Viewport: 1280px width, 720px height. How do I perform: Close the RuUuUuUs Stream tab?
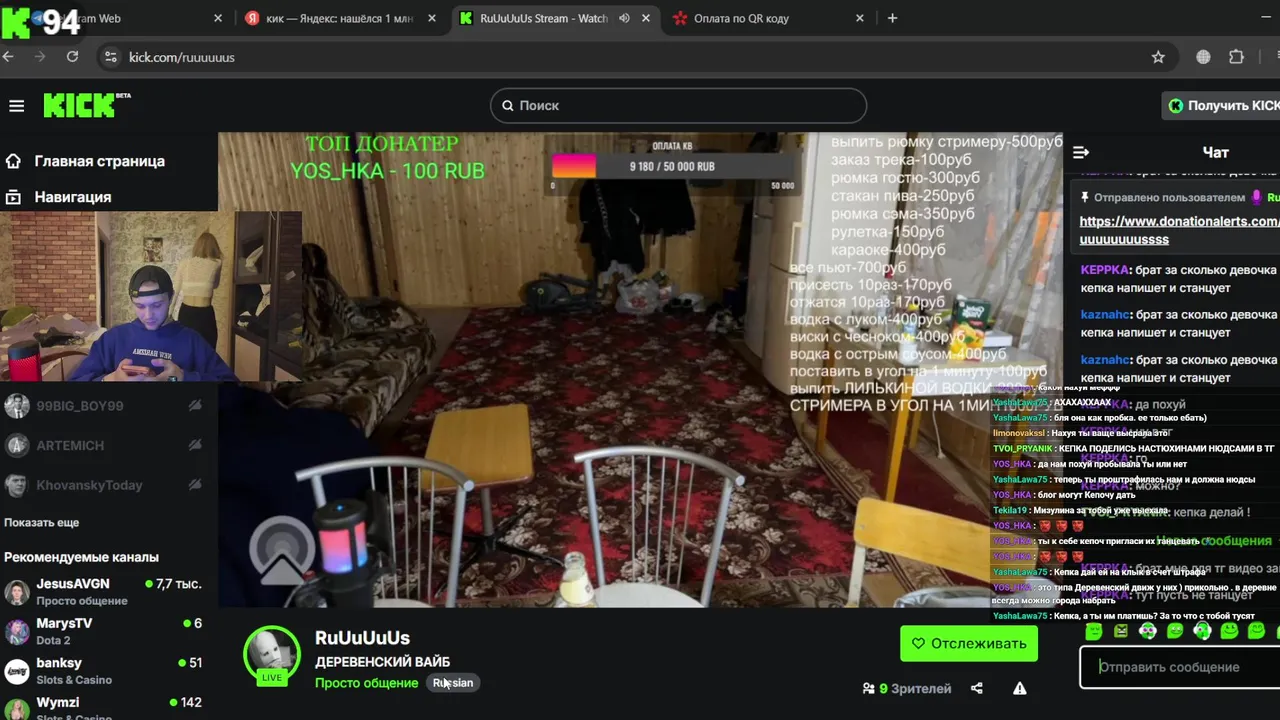[646, 18]
